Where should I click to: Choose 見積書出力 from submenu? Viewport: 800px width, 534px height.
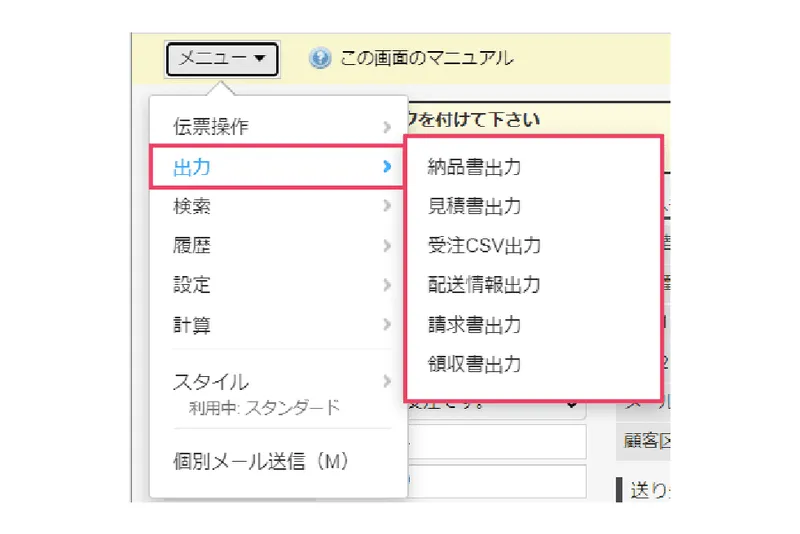(x=474, y=206)
